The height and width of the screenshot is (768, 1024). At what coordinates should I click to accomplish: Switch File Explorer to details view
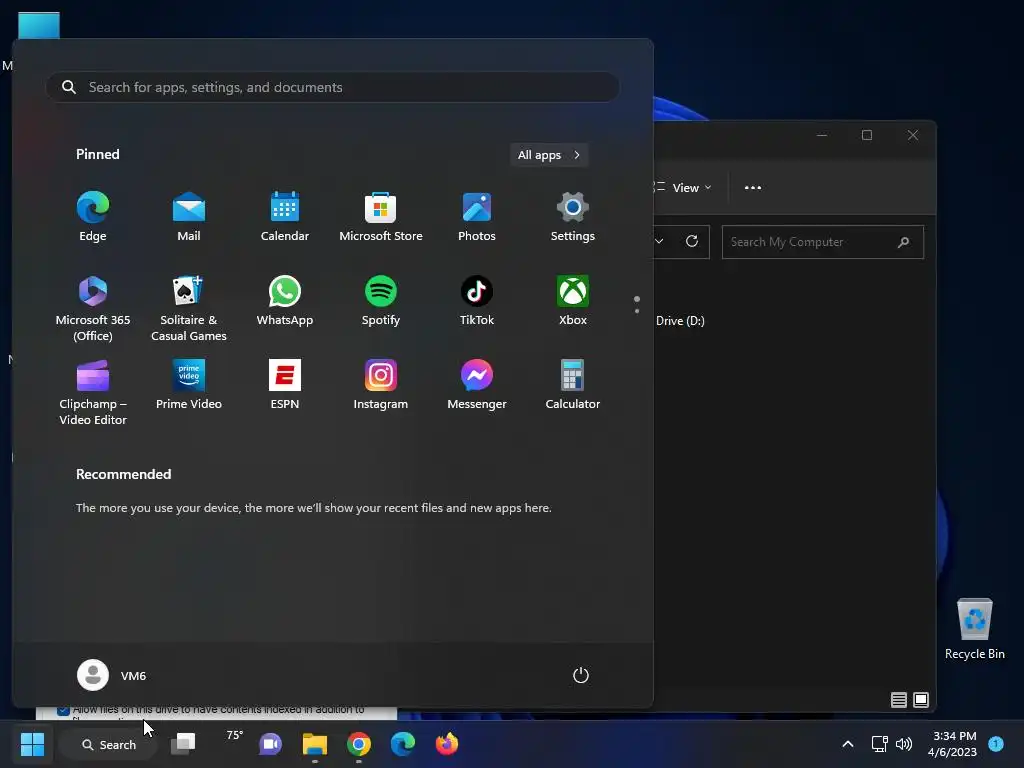(899, 700)
